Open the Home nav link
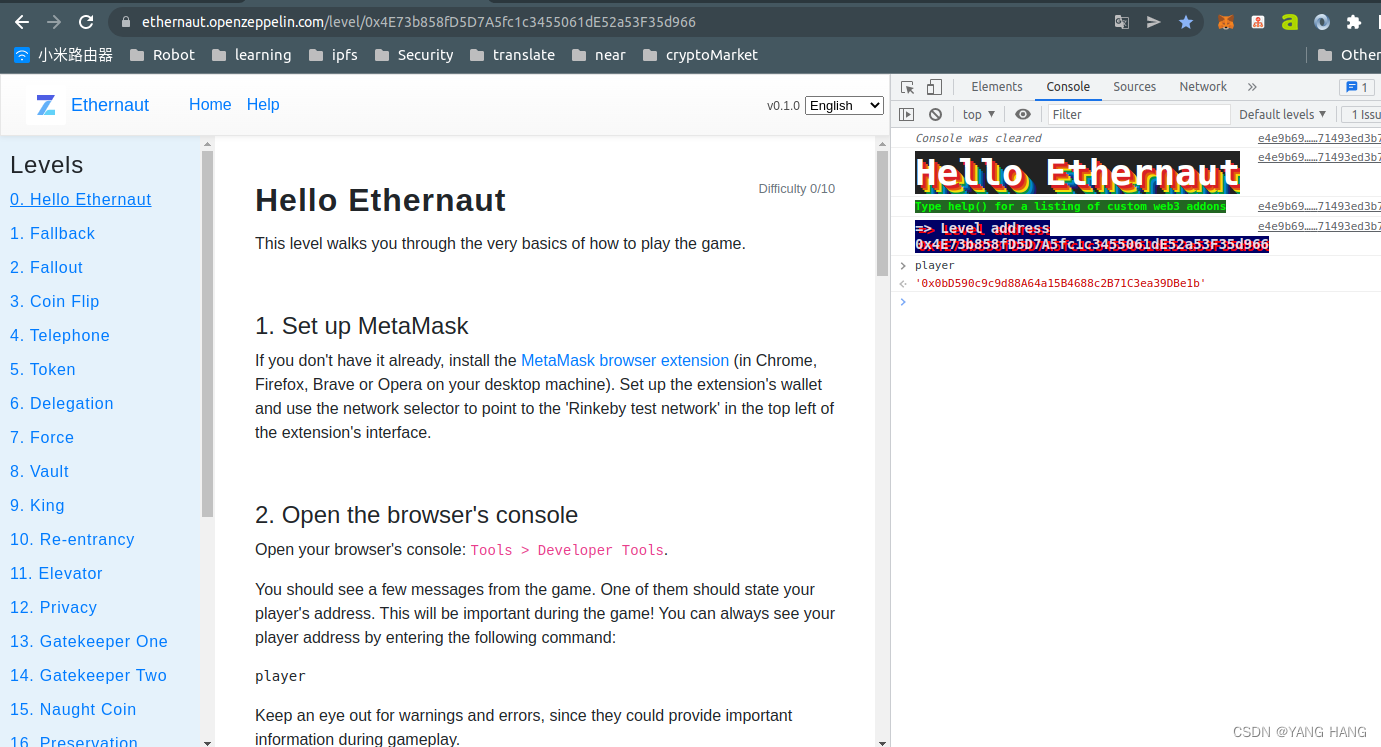The width and height of the screenshot is (1381, 747). 210,105
